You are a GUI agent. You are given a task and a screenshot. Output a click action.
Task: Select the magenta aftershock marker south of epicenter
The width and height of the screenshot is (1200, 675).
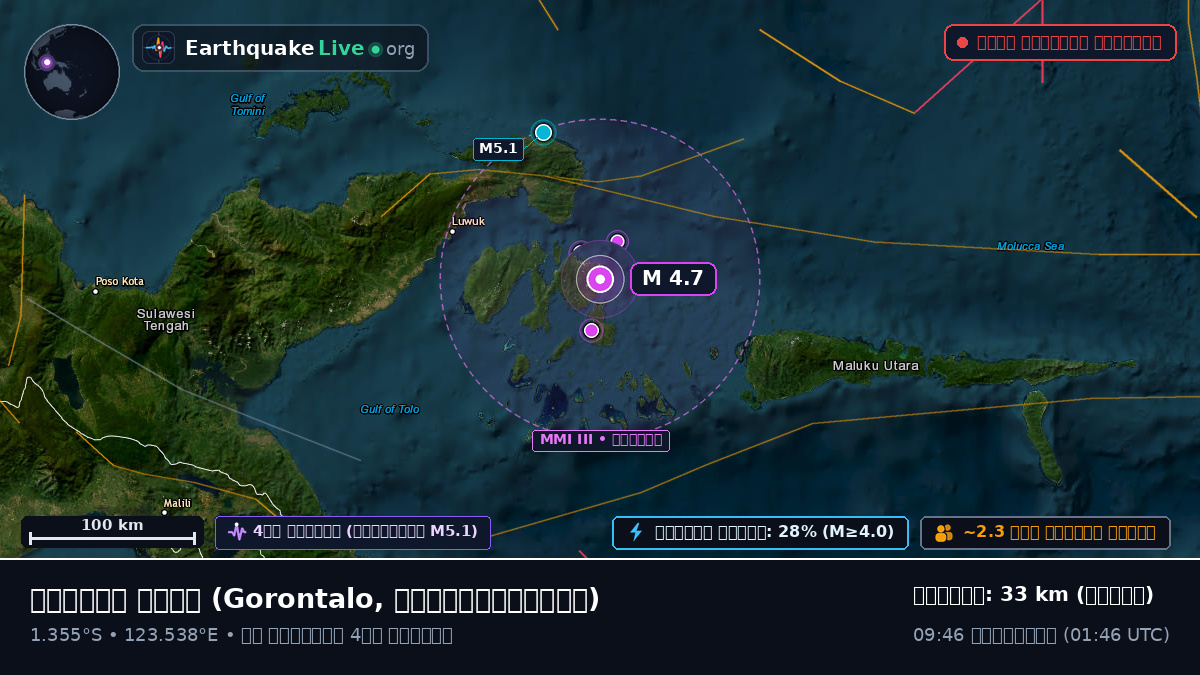point(591,330)
